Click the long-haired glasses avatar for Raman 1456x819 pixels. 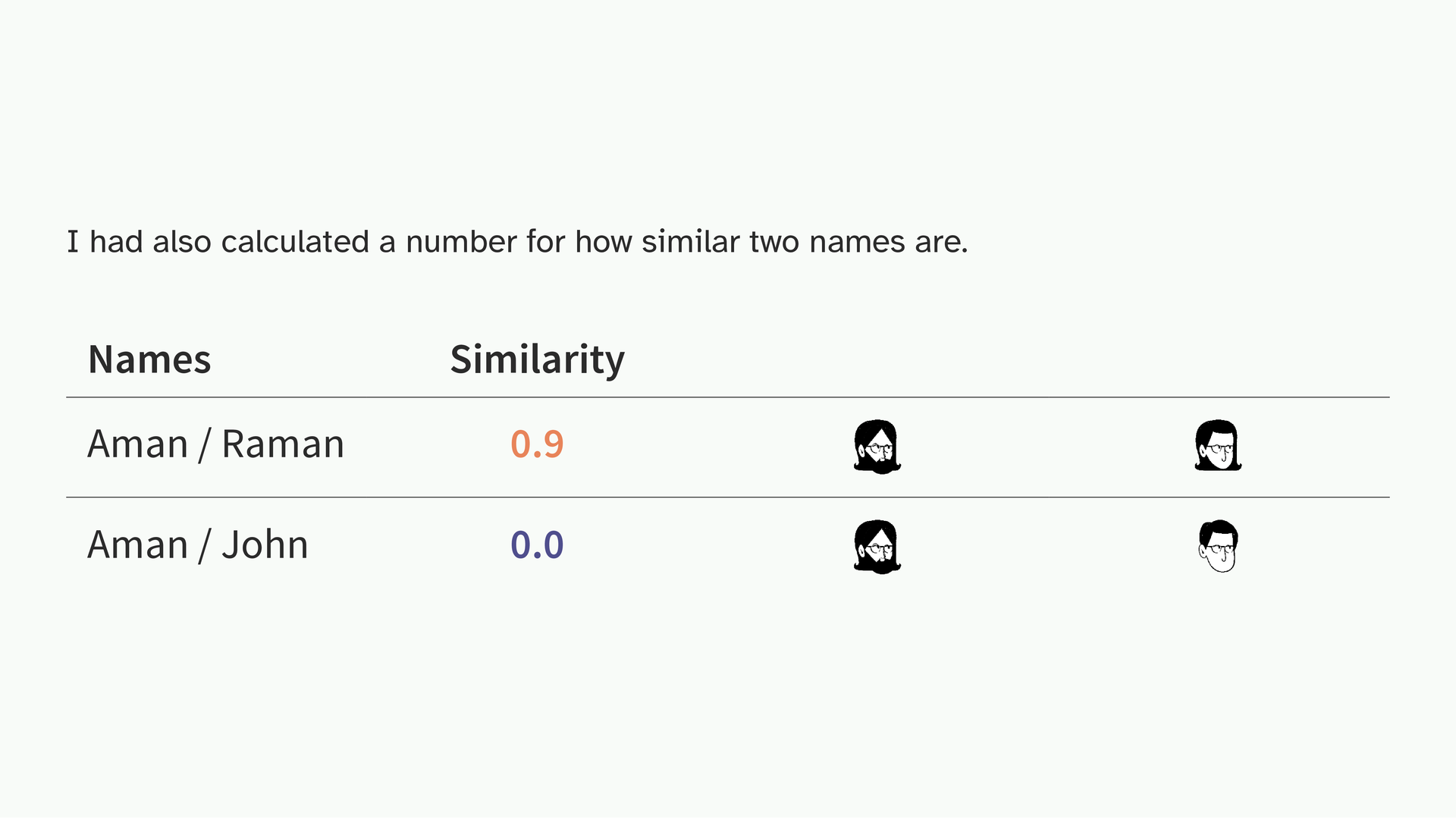tap(1218, 446)
